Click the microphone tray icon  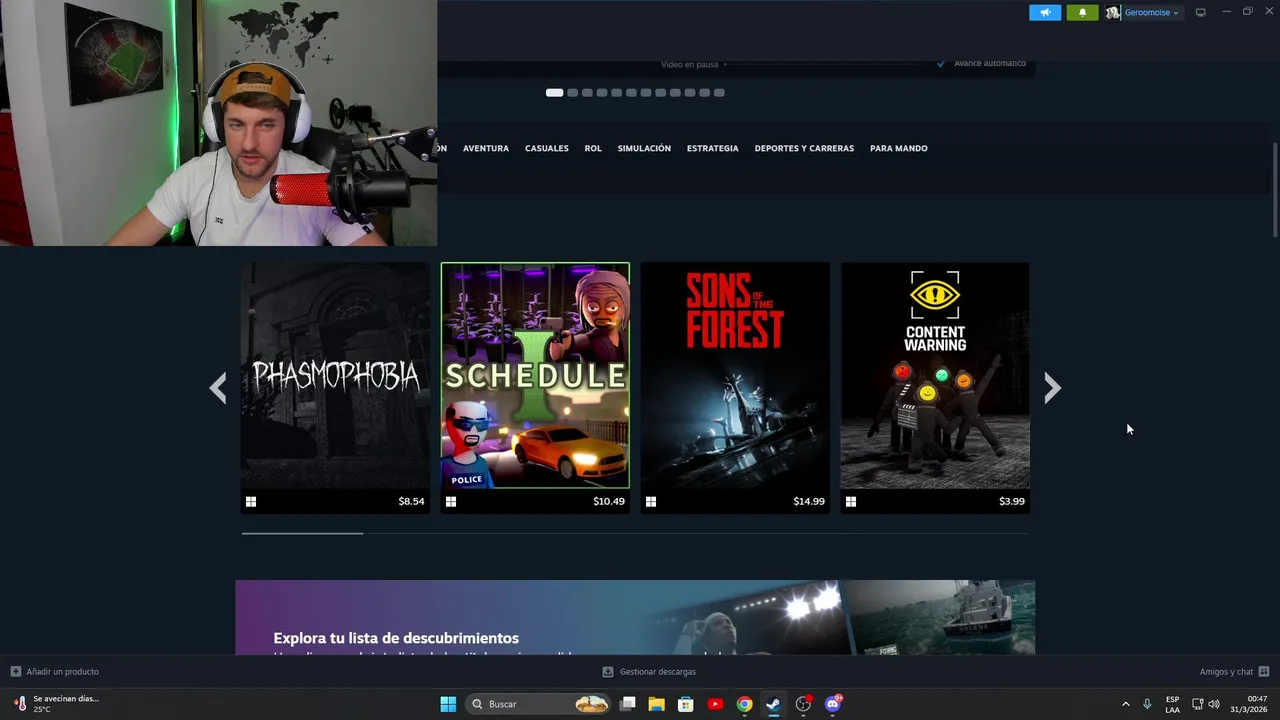click(x=1147, y=704)
